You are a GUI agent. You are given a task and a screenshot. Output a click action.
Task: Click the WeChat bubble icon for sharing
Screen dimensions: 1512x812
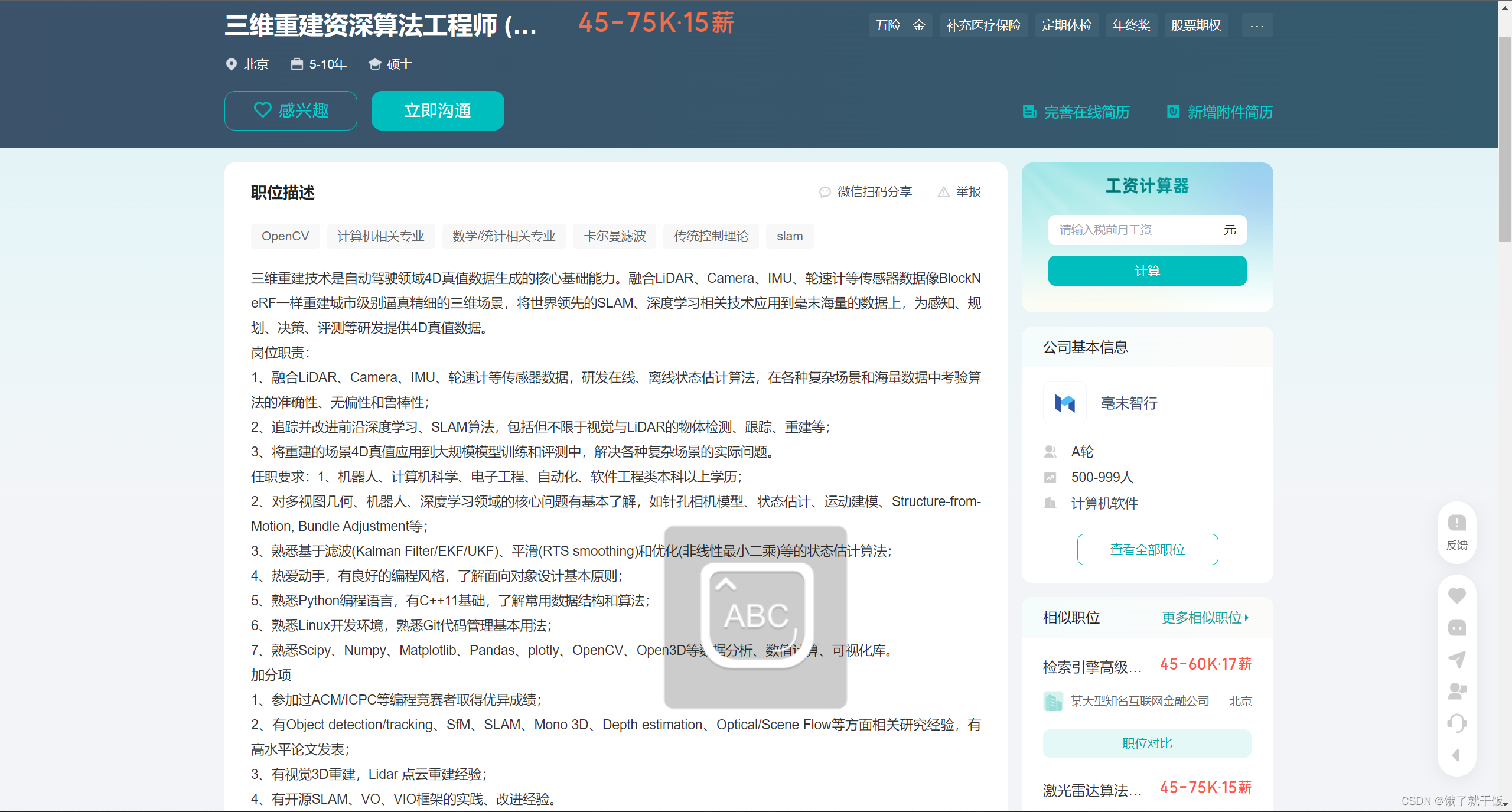click(825, 192)
